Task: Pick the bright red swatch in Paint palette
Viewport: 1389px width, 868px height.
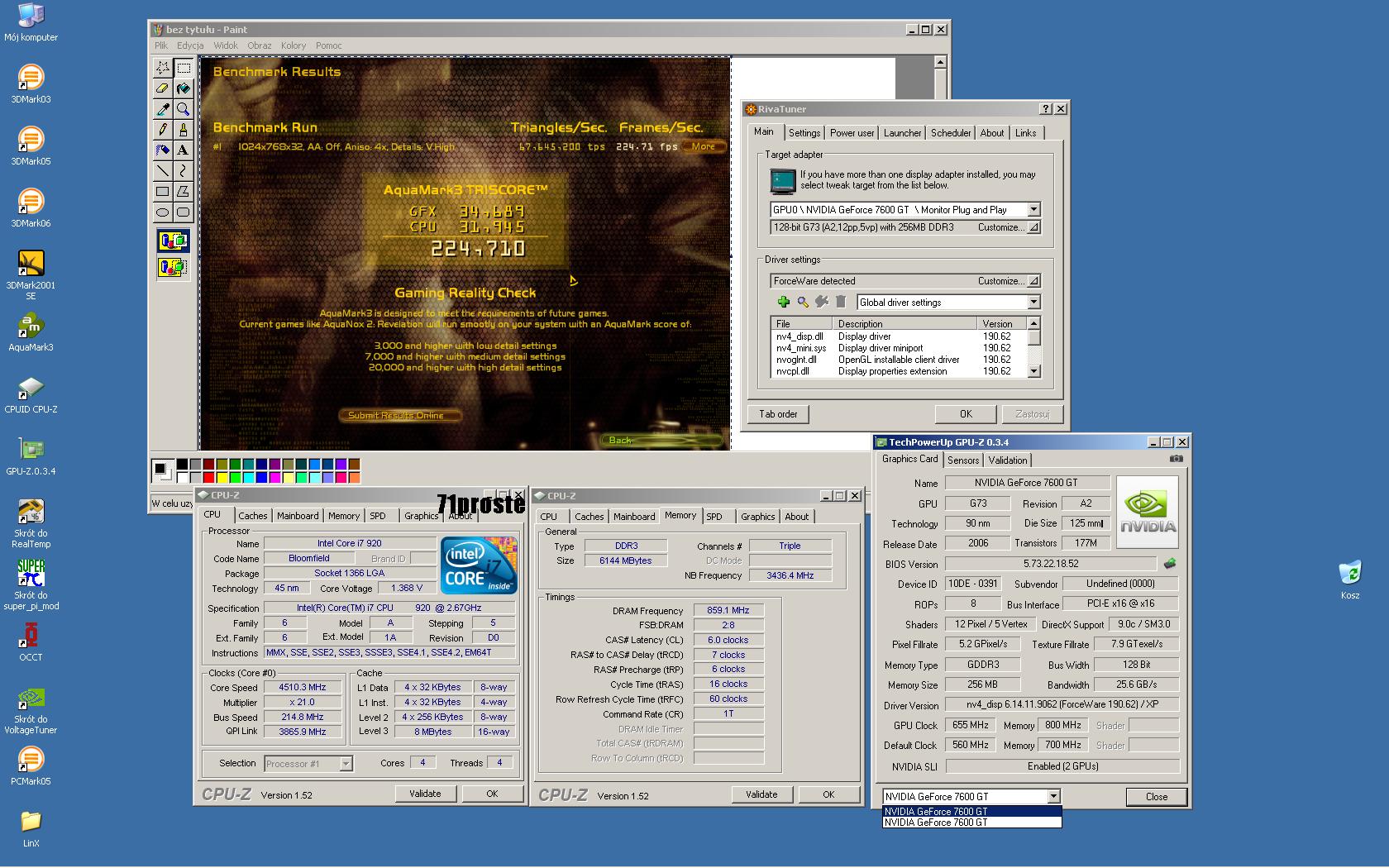Action: [208, 477]
